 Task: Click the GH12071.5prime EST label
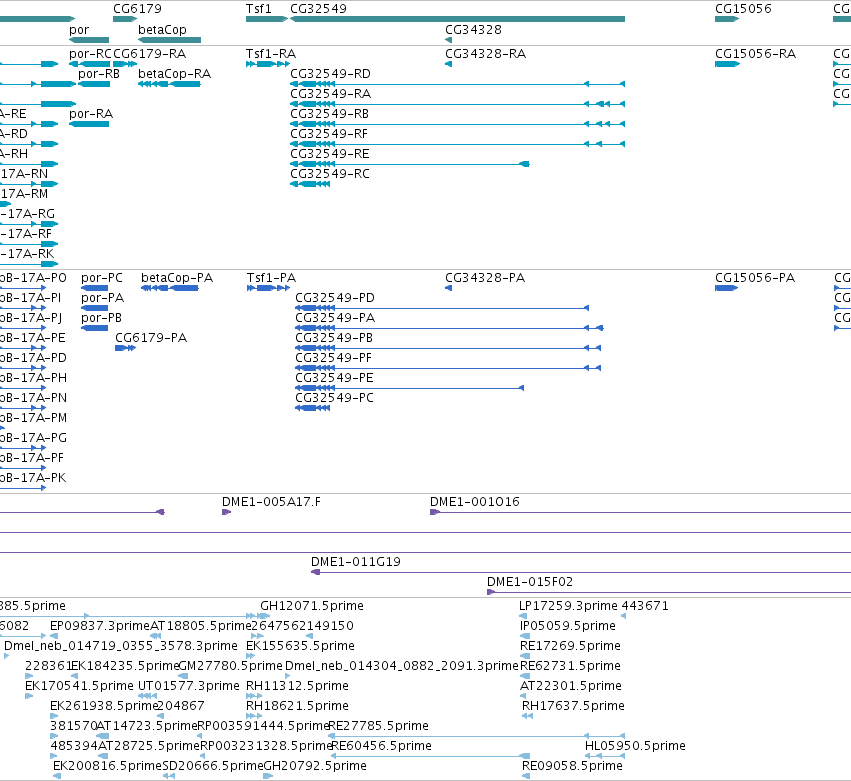(312, 606)
